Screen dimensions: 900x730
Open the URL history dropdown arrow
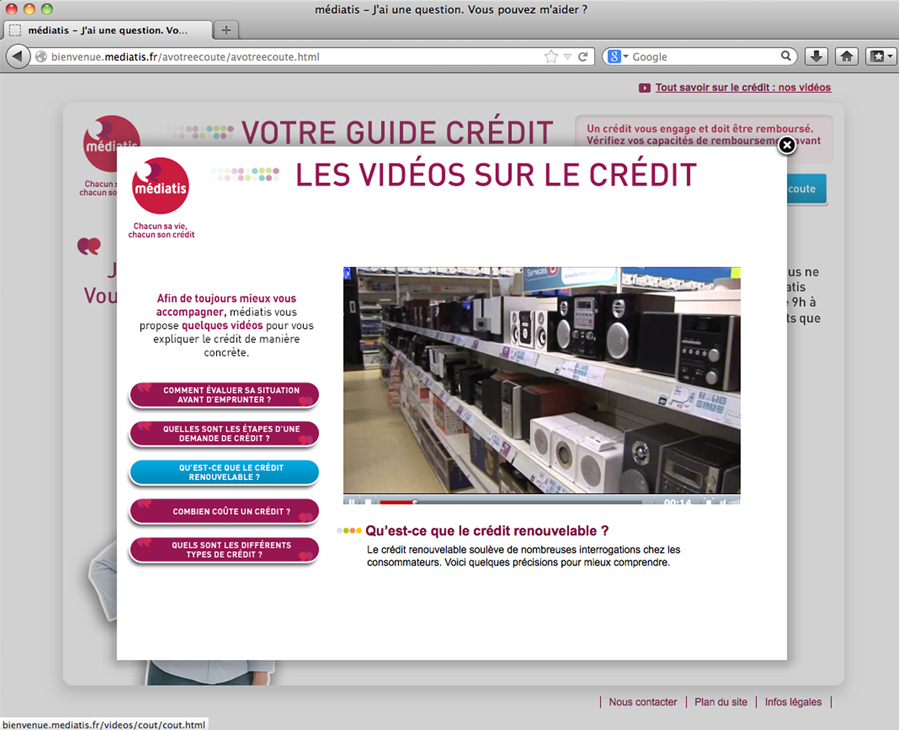(x=567, y=57)
